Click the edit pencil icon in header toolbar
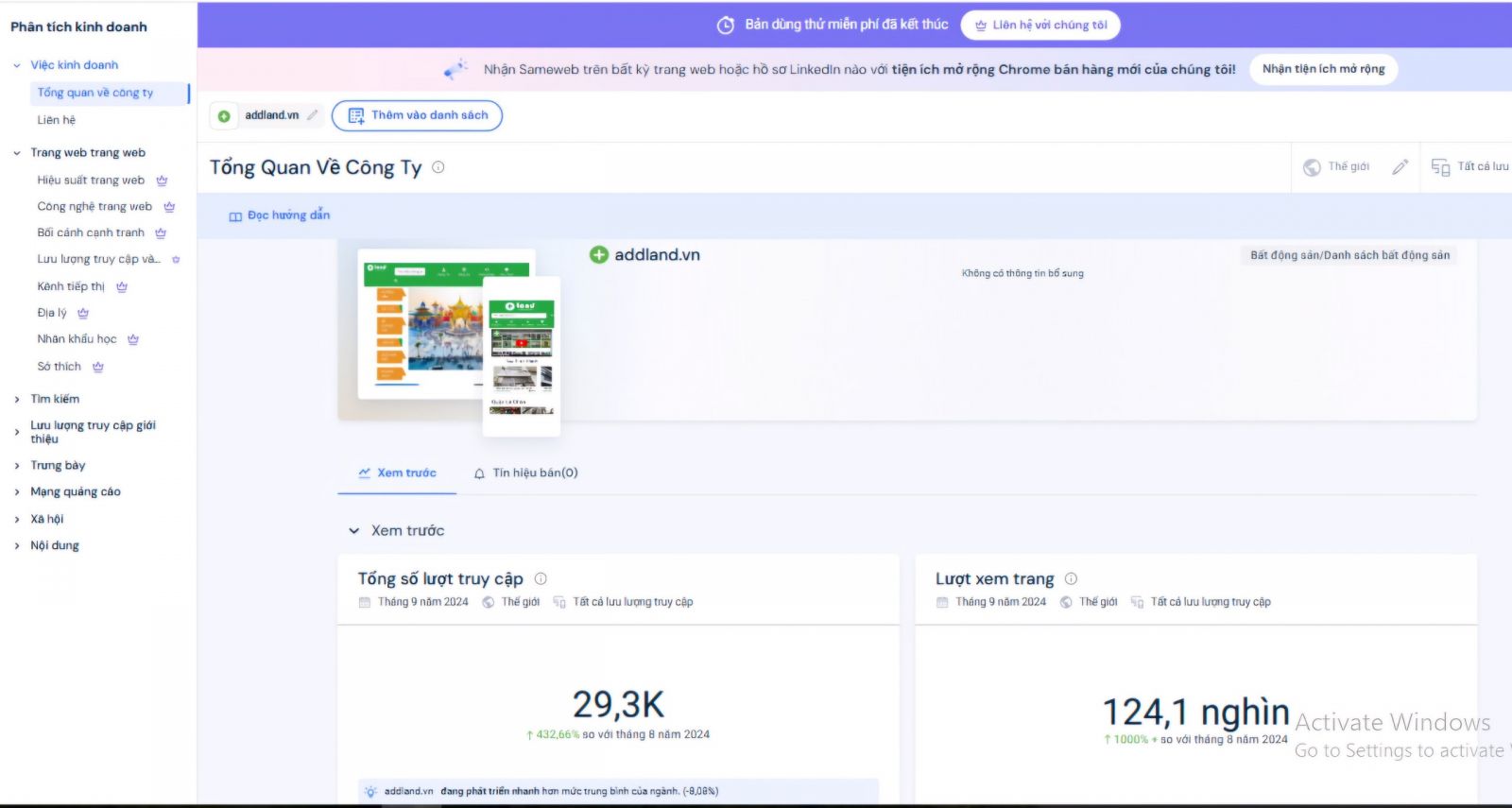The width and height of the screenshot is (1512, 808). tap(1400, 167)
